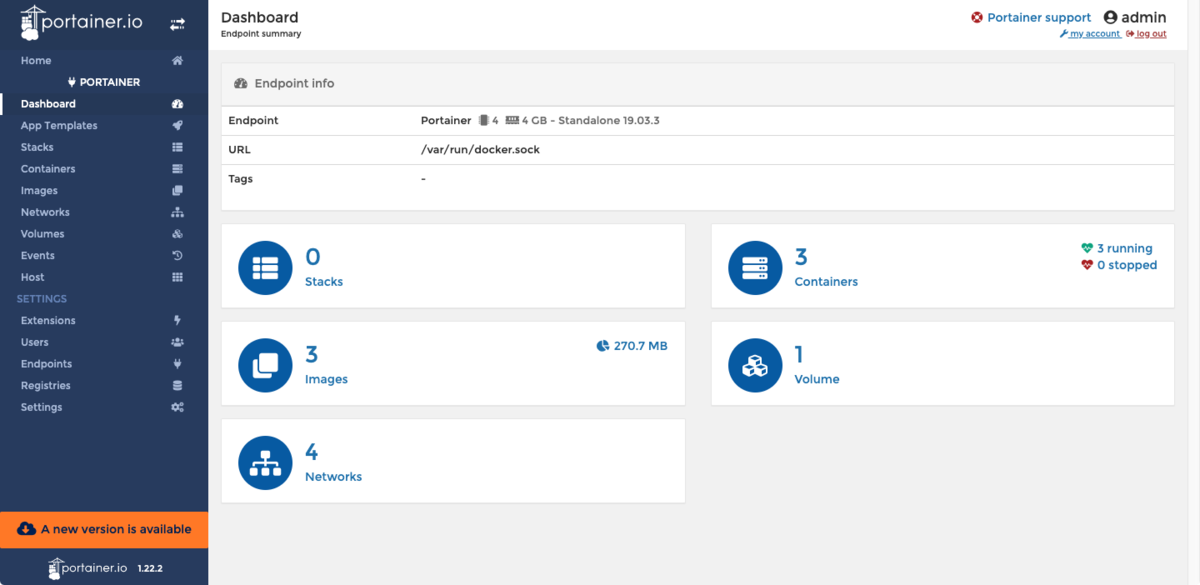The height and width of the screenshot is (585, 1200).
Task: Open Extensions using the lightning icon
Action: (x=177, y=320)
